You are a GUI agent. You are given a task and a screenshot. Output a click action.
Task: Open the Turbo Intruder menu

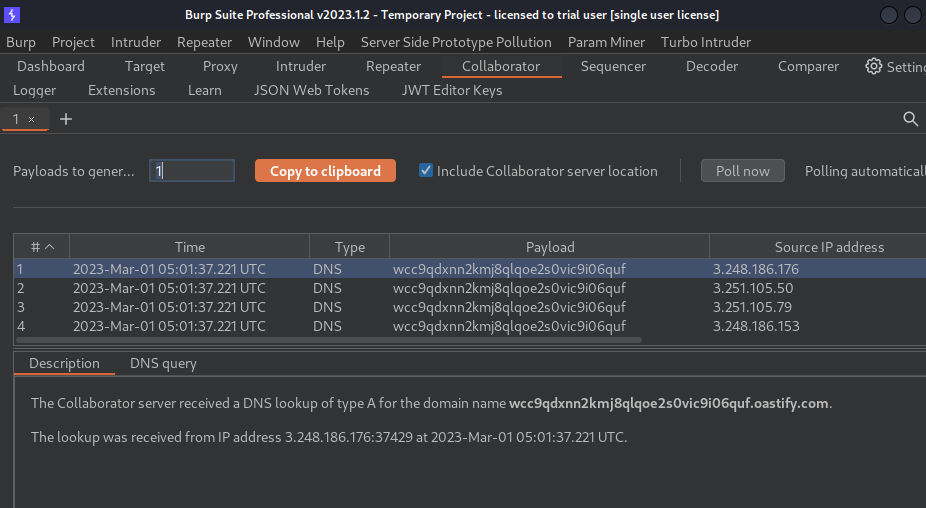706,43
